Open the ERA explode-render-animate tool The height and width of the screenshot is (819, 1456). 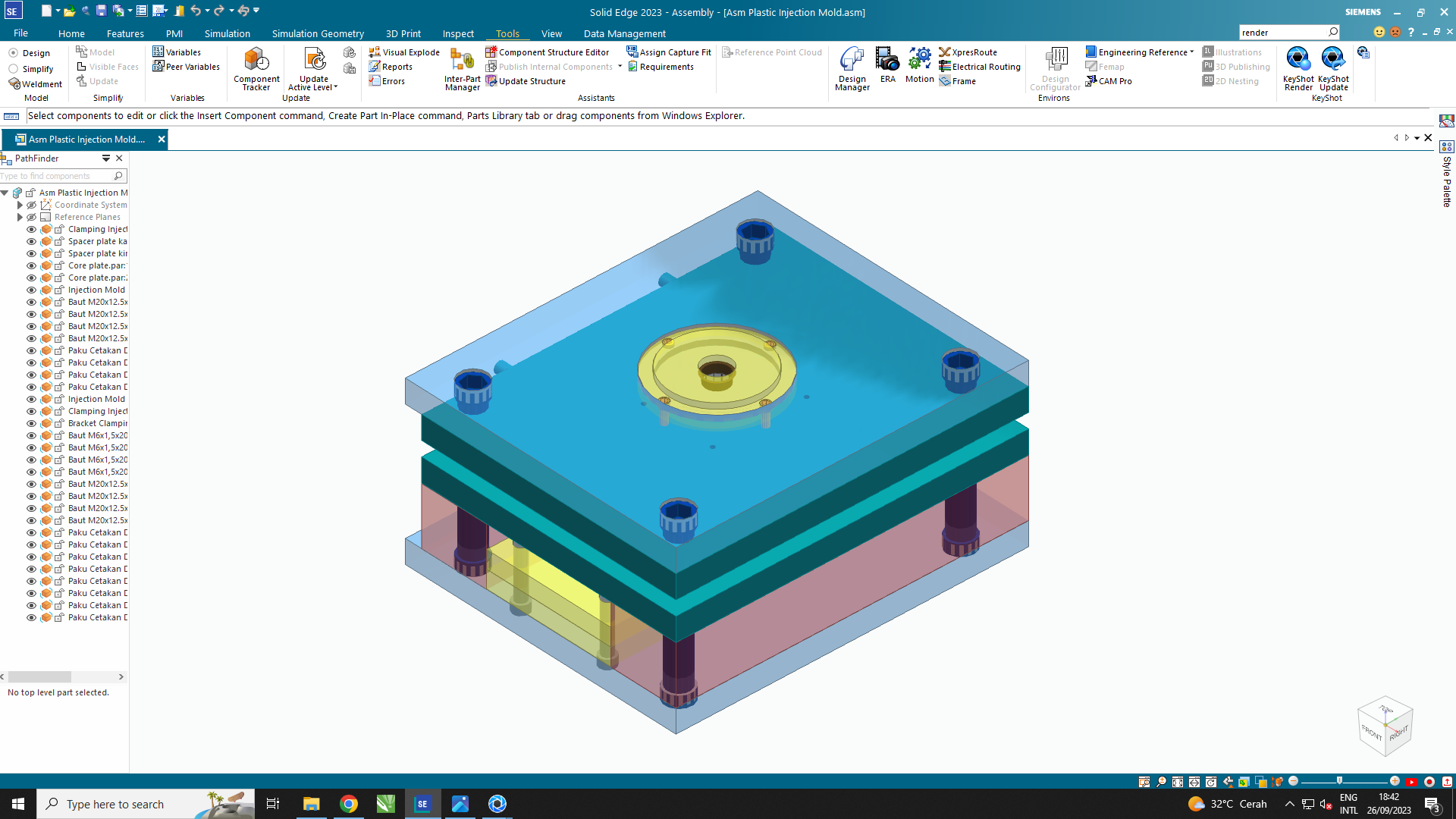(887, 65)
